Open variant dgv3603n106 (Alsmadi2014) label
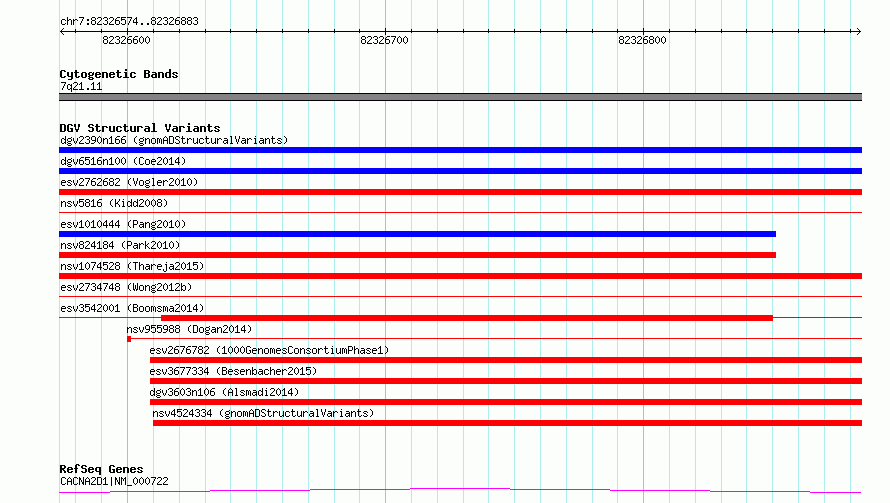 [x=224, y=392]
